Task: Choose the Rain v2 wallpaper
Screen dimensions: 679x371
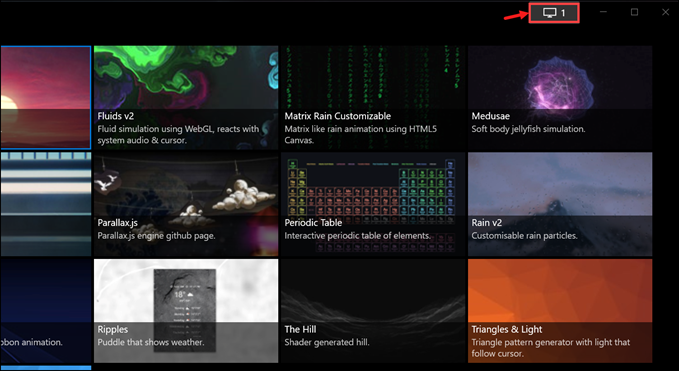Action: [x=560, y=204]
